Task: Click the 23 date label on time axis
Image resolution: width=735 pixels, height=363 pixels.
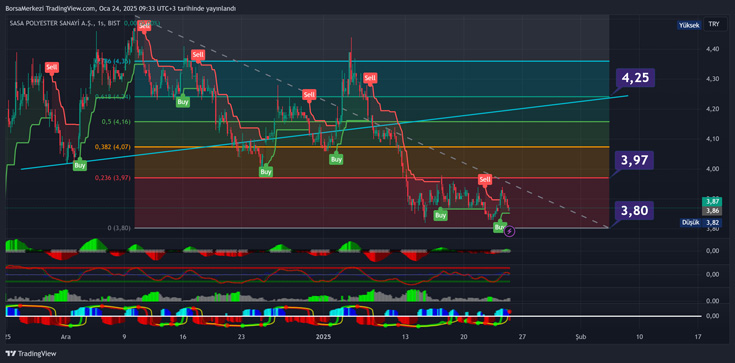Action: pyautogui.click(x=241, y=337)
